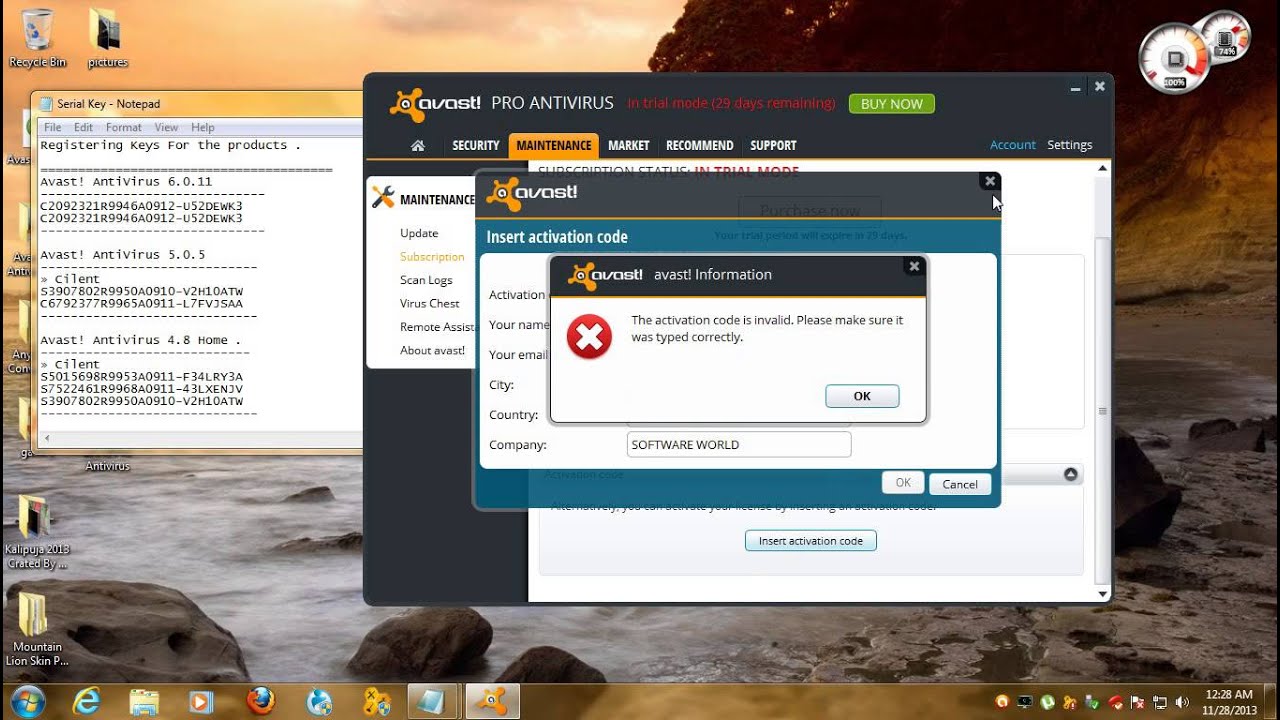Switch to the RECOMMEND tab
Screen dimensions: 1280x720
tap(700, 145)
